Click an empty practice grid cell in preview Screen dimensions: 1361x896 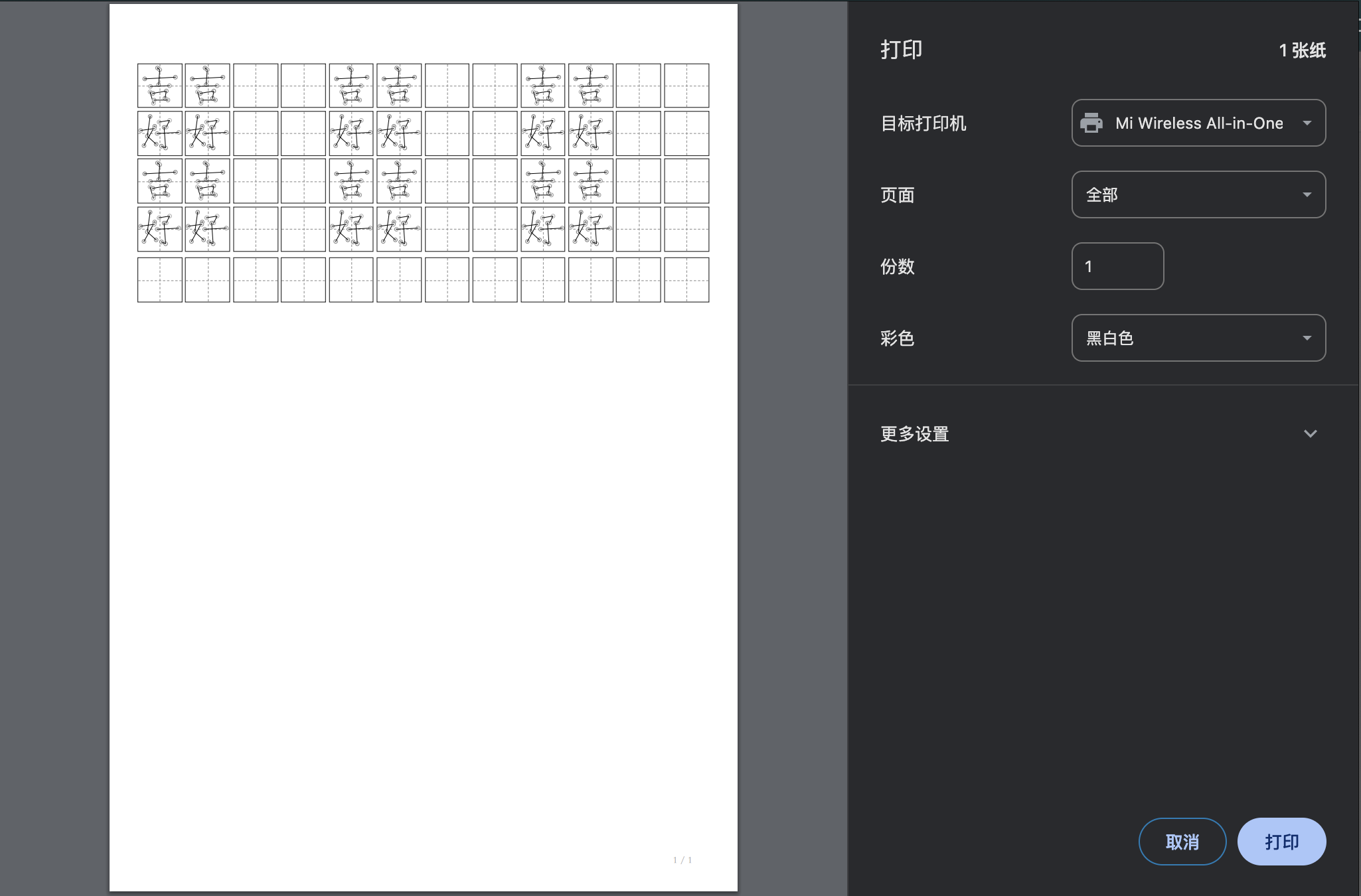[255, 85]
